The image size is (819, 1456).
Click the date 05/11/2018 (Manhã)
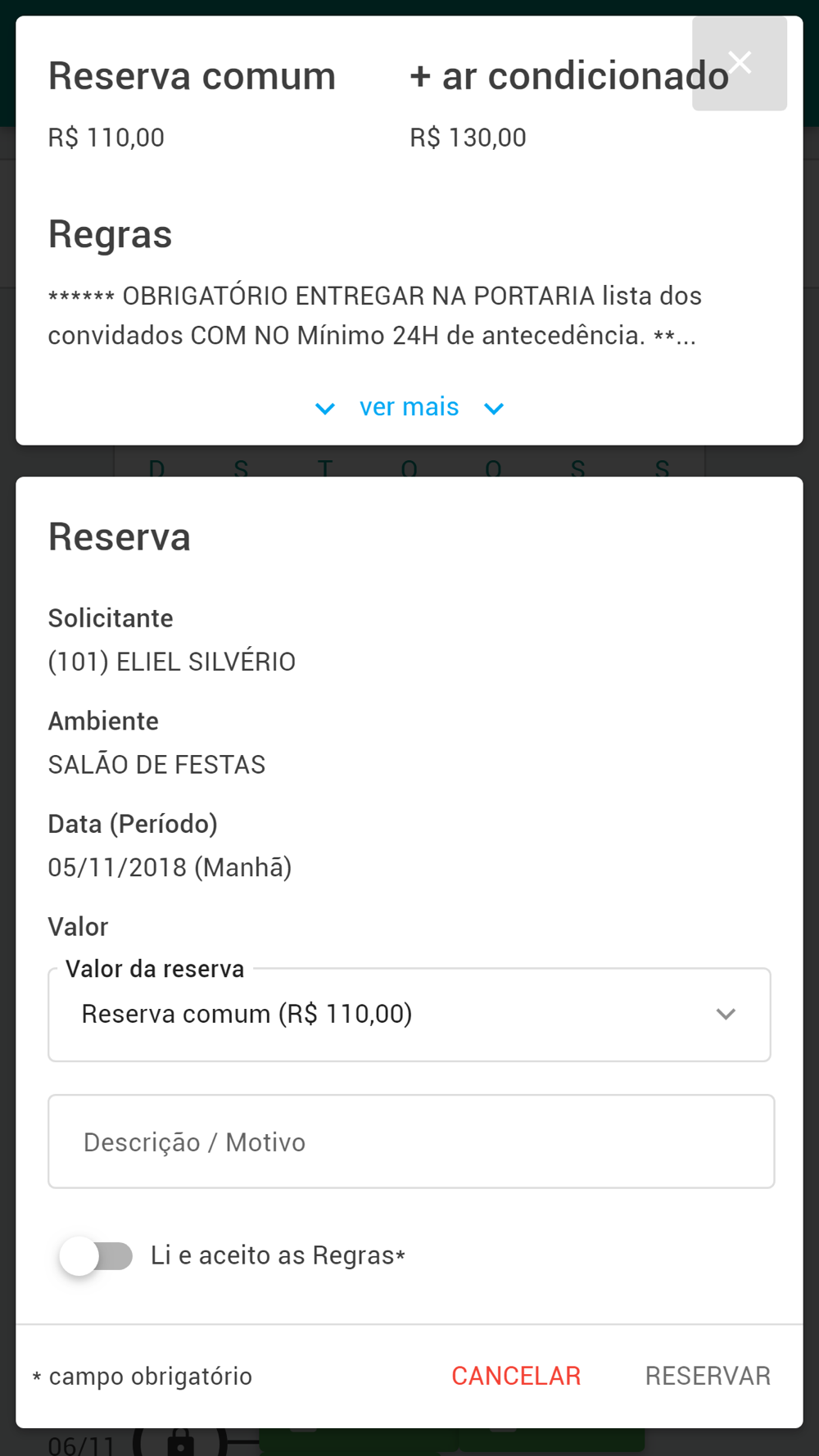click(x=170, y=867)
